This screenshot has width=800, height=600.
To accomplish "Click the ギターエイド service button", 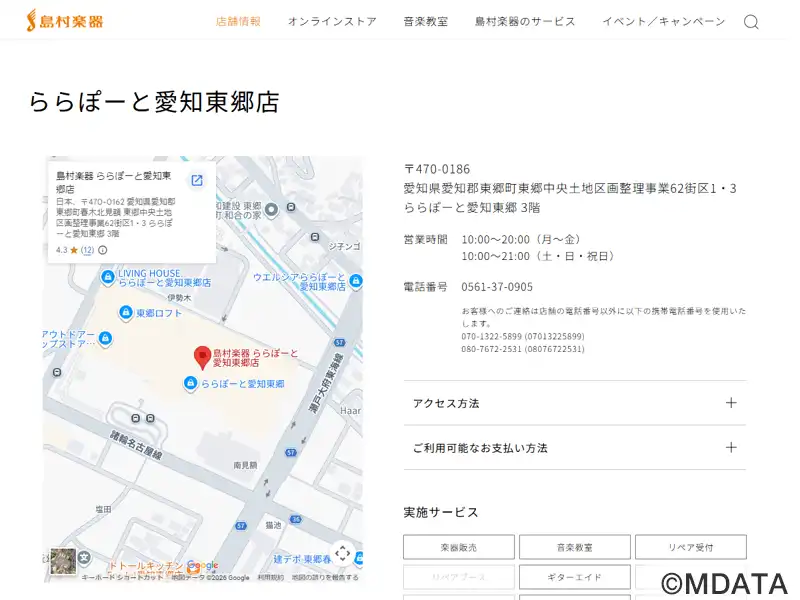I will click(574, 577).
